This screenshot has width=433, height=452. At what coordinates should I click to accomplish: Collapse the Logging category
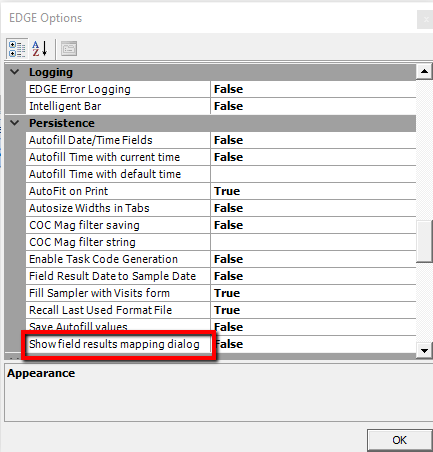[15, 72]
